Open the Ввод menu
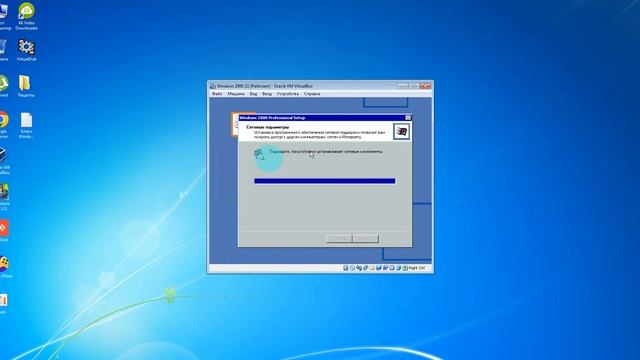Viewport: 640px width, 360px height. pos(267,94)
